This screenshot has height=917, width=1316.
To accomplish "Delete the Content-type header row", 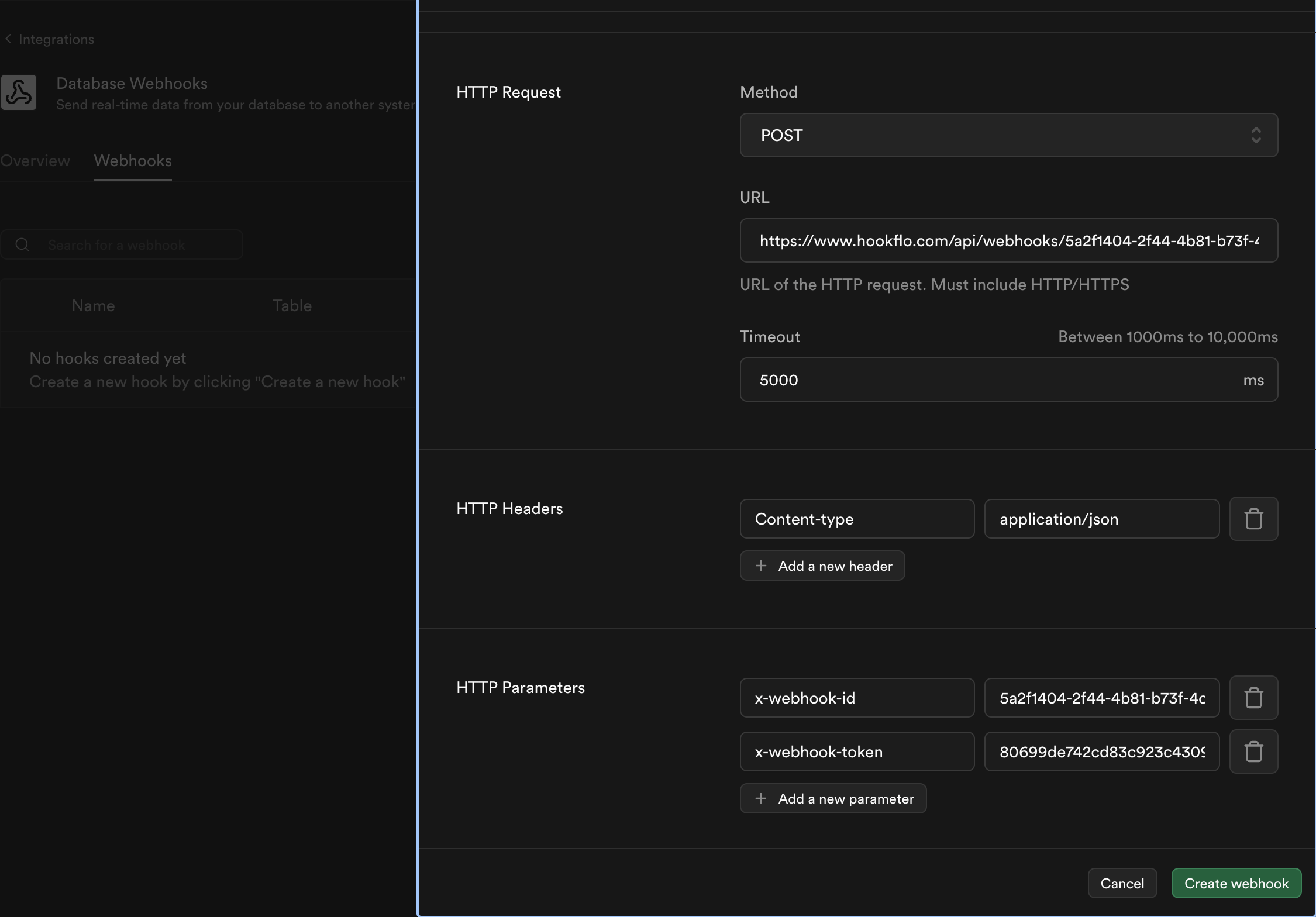I will pyautogui.click(x=1253, y=519).
